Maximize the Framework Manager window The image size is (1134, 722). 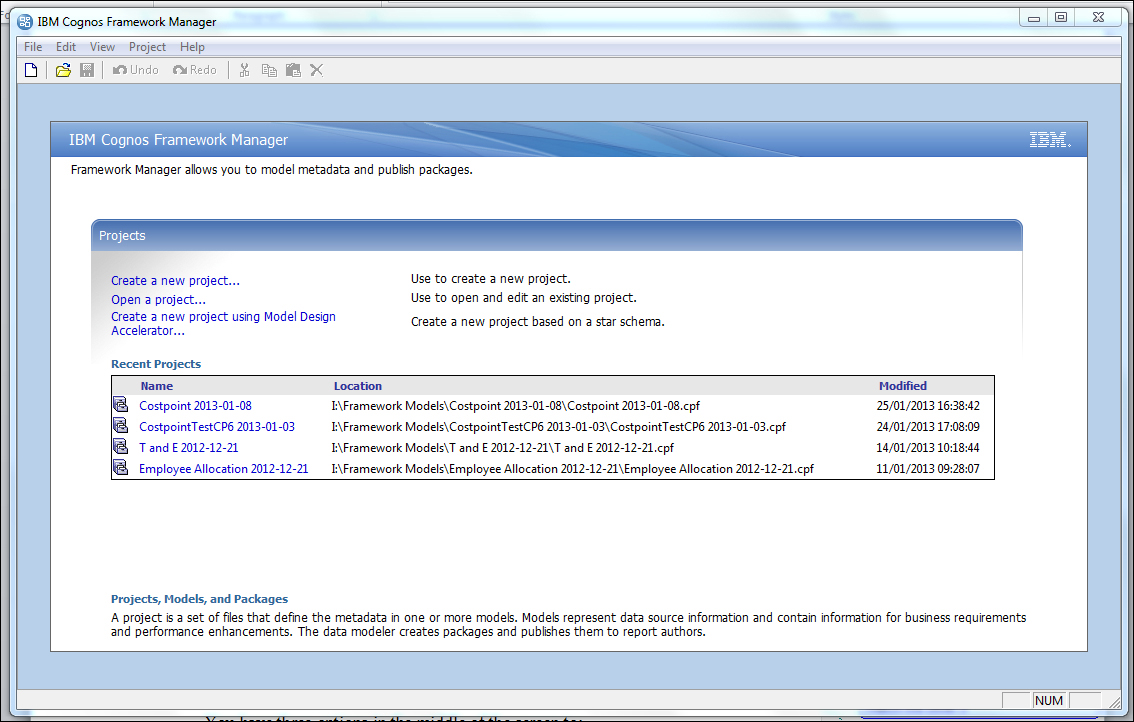pyautogui.click(x=1061, y=18)
